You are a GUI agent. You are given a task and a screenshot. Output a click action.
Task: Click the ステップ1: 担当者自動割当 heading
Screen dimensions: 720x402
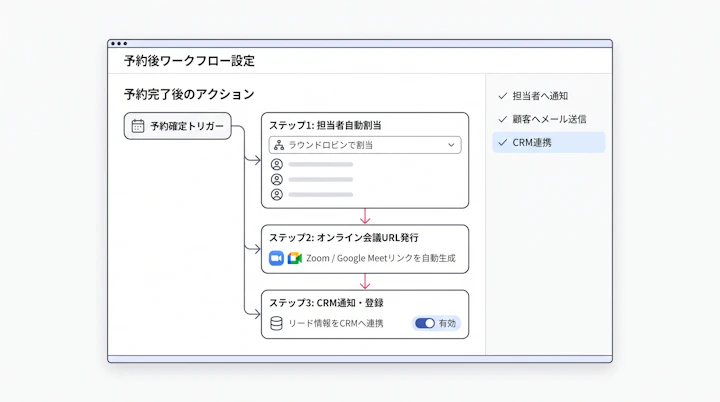tap(325, 125)
